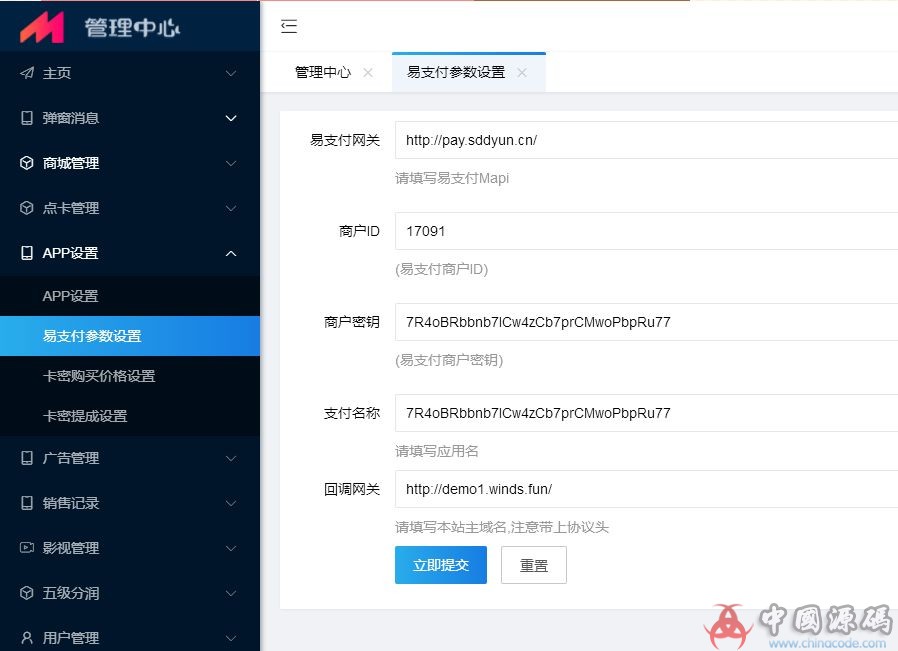
Task: Click the 立即提交 submit button
Action: point(440,565)
